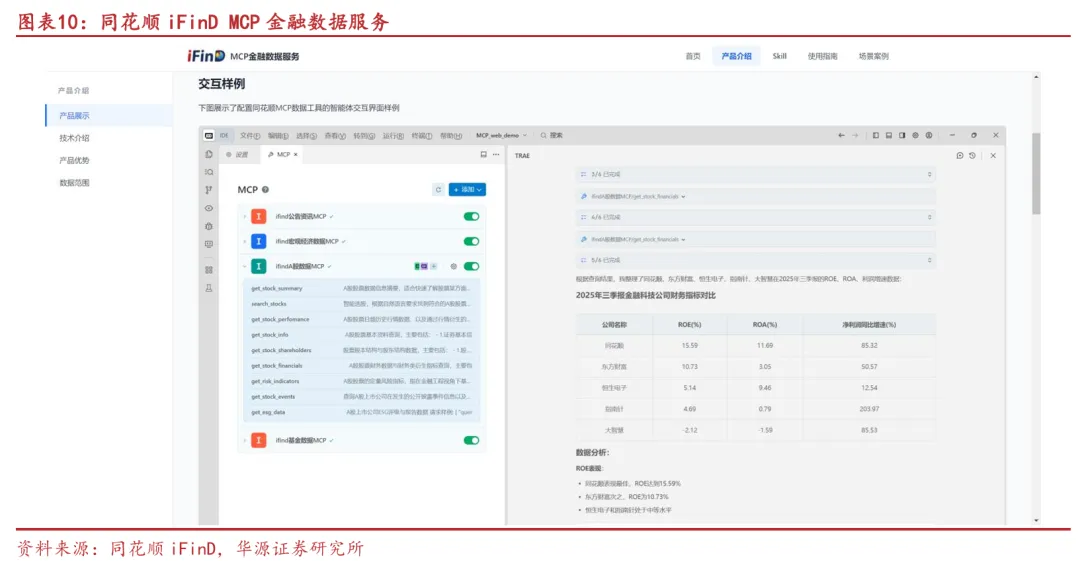Click the MCP help question mark icon
This screenshot has width=1080, height=561.
click(265, 190)
